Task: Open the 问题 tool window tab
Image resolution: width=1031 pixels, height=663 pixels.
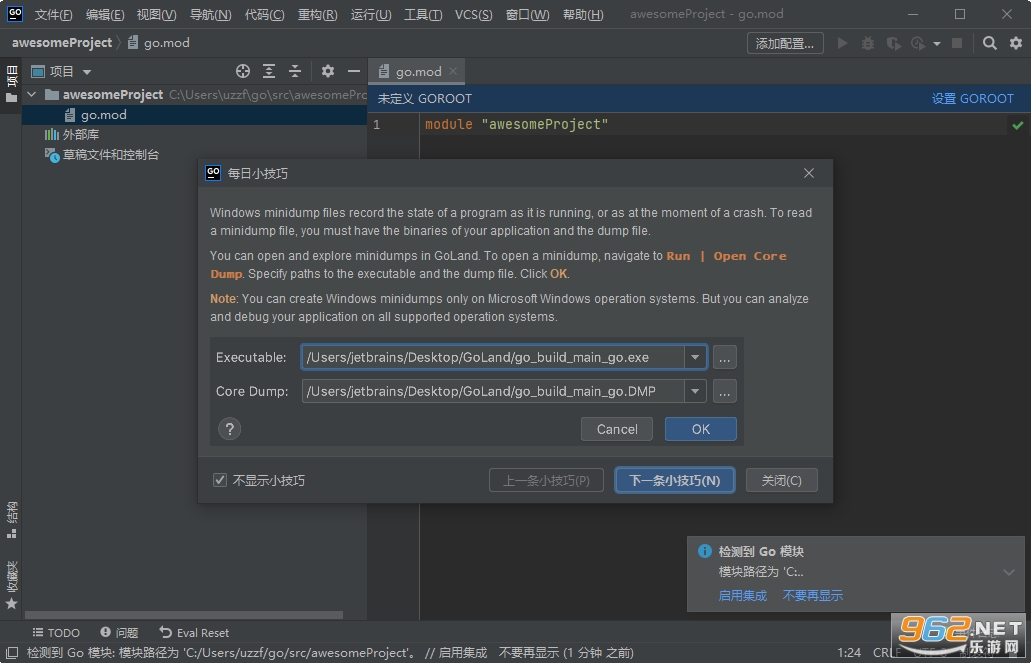Action: coord(119,633)
